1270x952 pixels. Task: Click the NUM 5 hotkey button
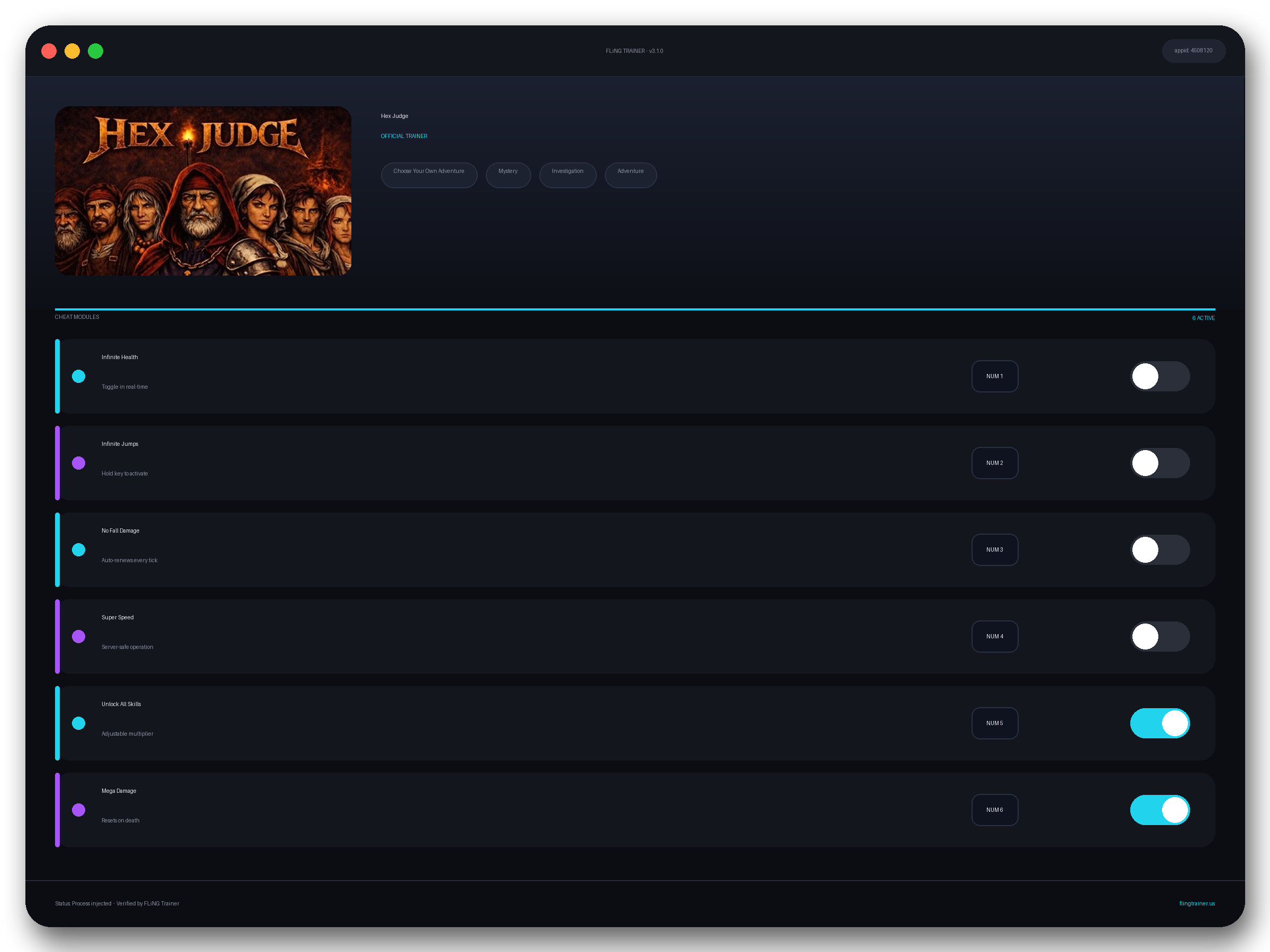[994, 723]
